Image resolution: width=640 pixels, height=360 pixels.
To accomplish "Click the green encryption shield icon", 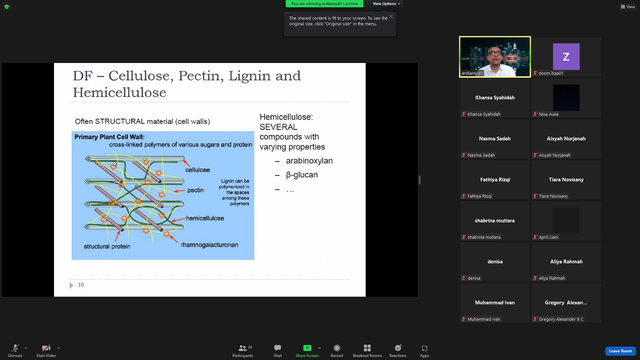I will click(x=7, y=7).
